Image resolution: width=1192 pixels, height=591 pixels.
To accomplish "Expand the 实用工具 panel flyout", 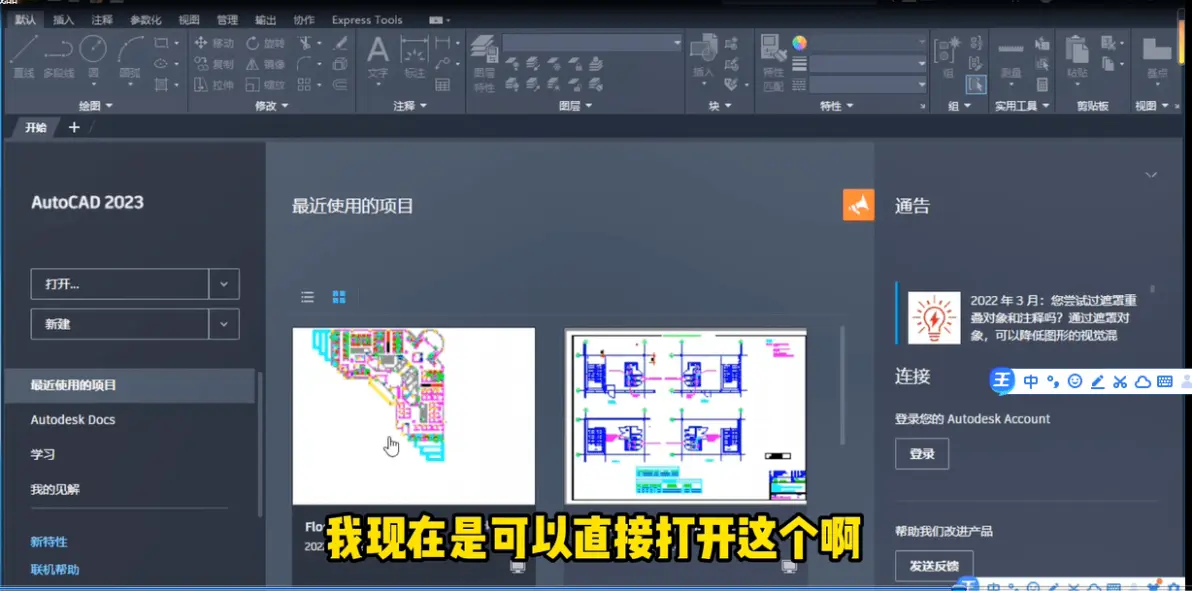I will 1022,106.
